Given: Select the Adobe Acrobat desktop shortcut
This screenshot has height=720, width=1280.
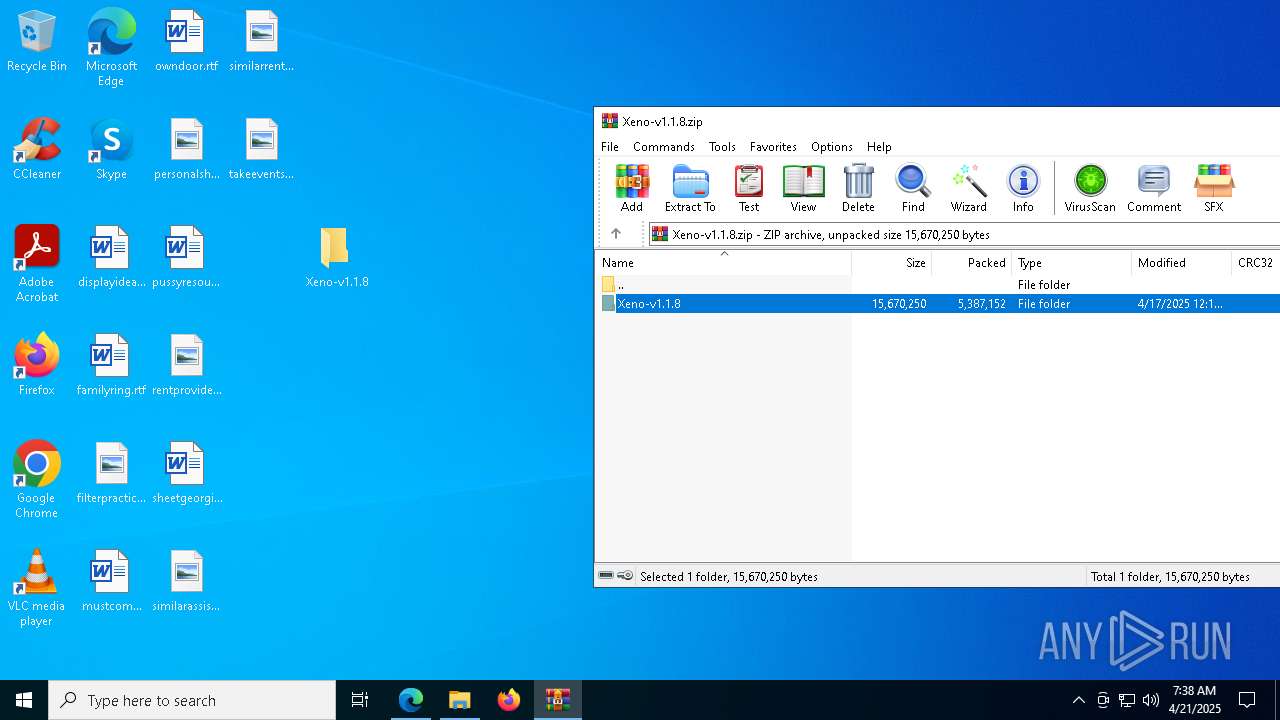Looking at the screenshot, I should [x=37, y=264].
